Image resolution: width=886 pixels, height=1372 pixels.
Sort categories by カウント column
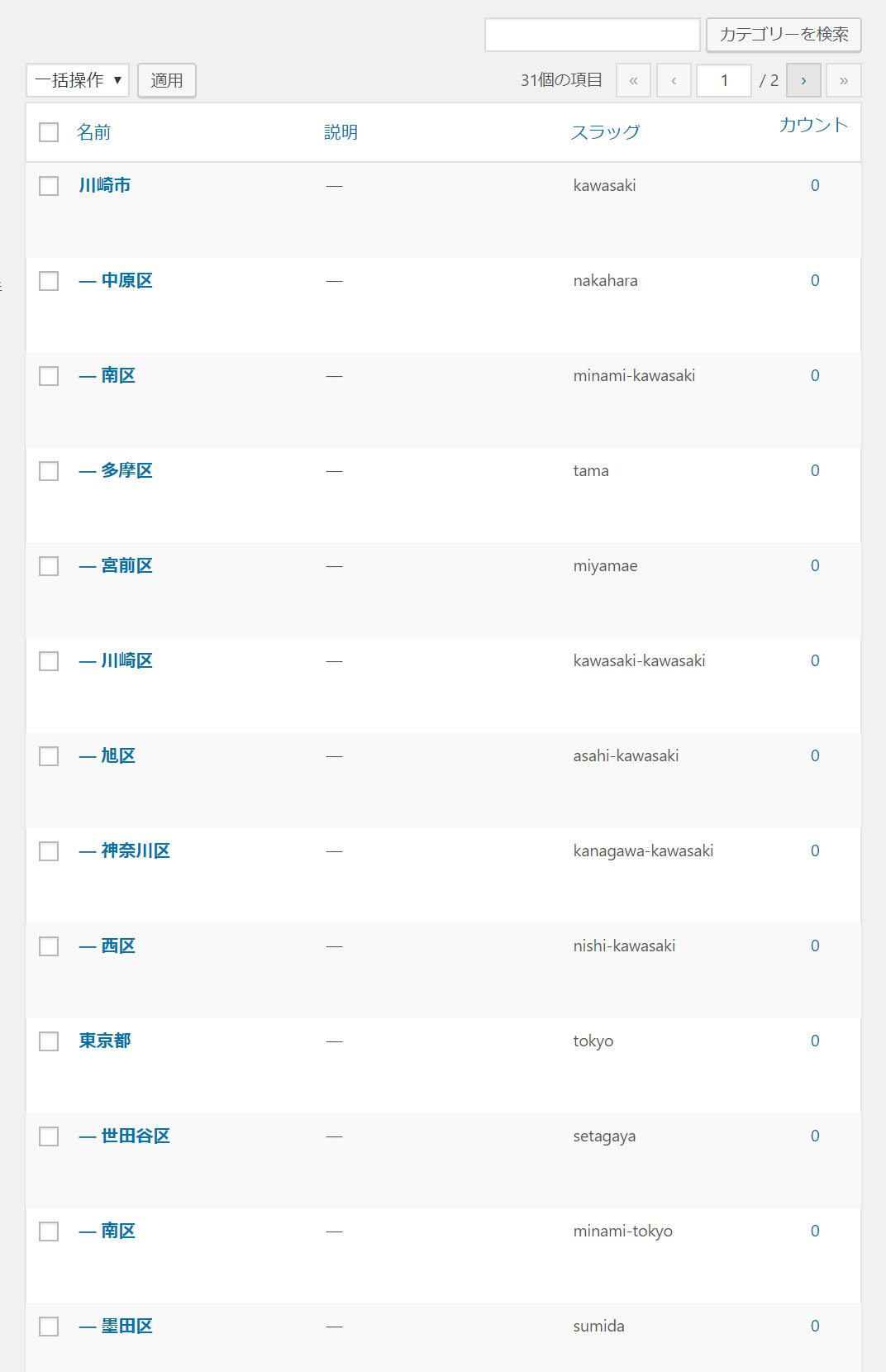[x=813, y=125]
